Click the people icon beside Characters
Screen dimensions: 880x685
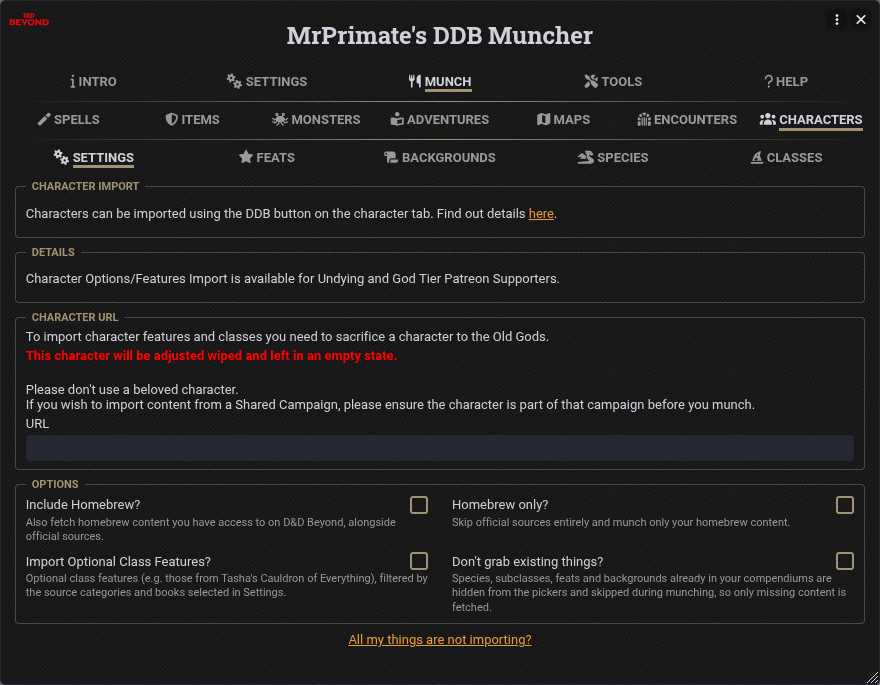click(768, 119)
